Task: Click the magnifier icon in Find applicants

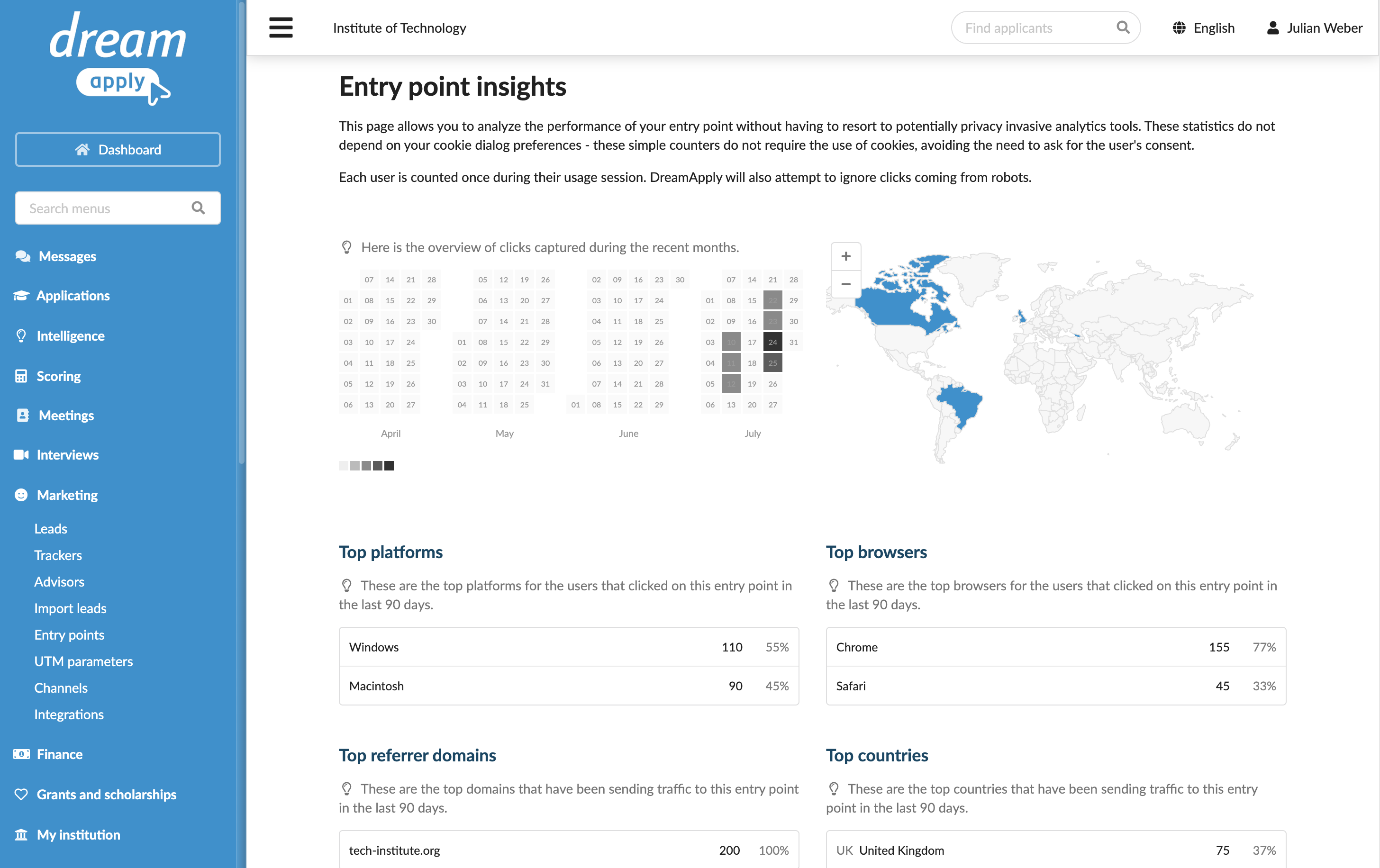Action: [1123, 27]
